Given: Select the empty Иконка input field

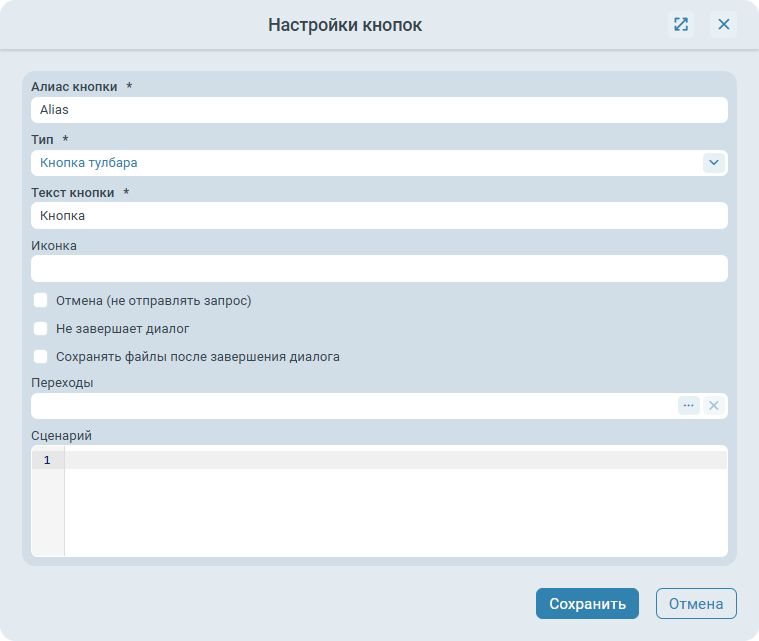Looking at the screenshot, I should [378, 268].
